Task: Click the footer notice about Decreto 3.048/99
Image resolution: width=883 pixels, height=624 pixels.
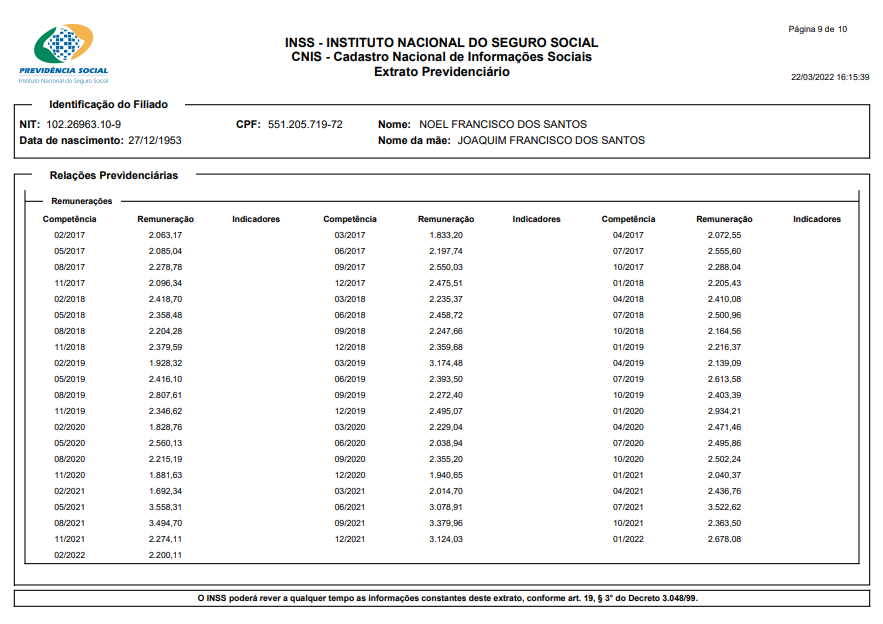Action: coord(441,598)
